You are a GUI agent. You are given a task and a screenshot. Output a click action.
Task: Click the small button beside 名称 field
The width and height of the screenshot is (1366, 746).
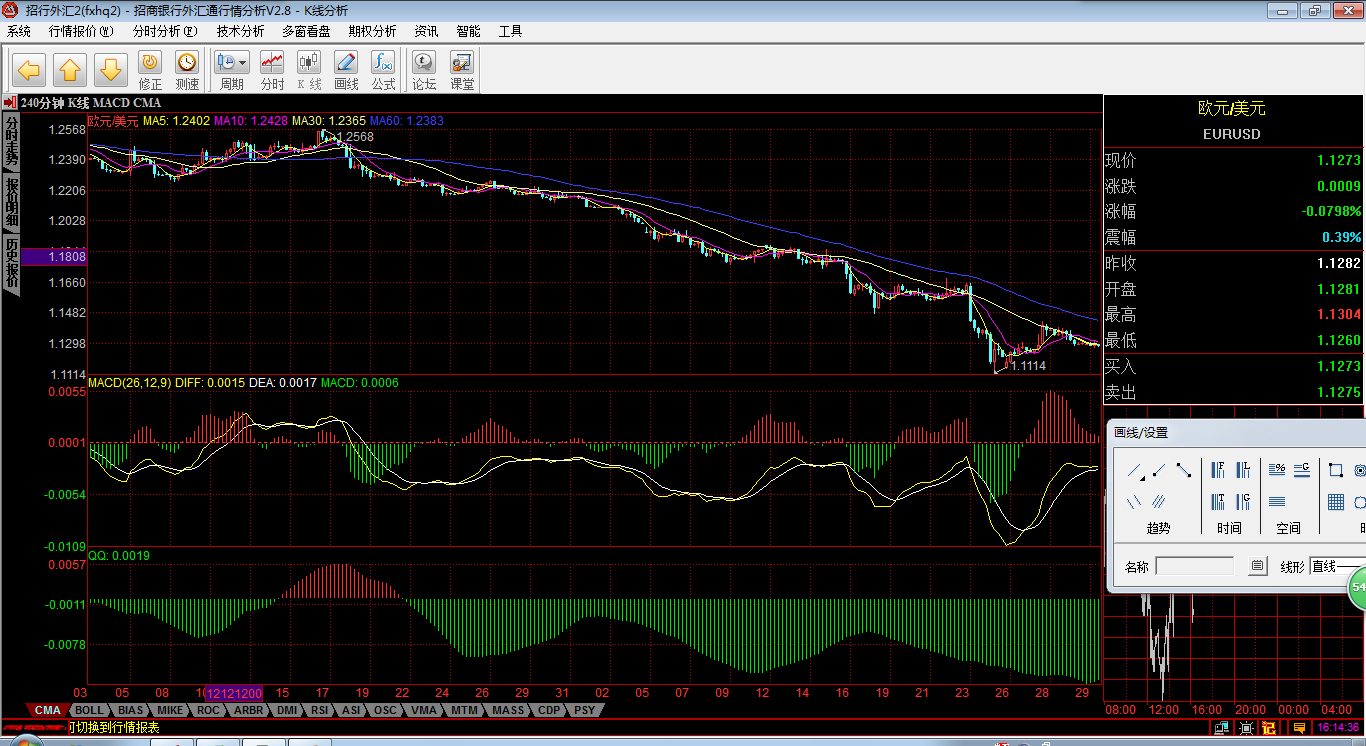1257,567
